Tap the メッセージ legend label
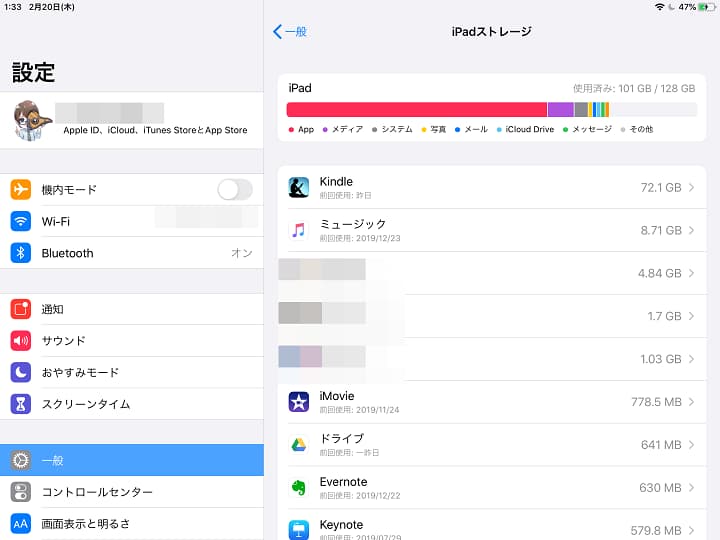This screenshot has height=540, width=720. pos(592,129)
